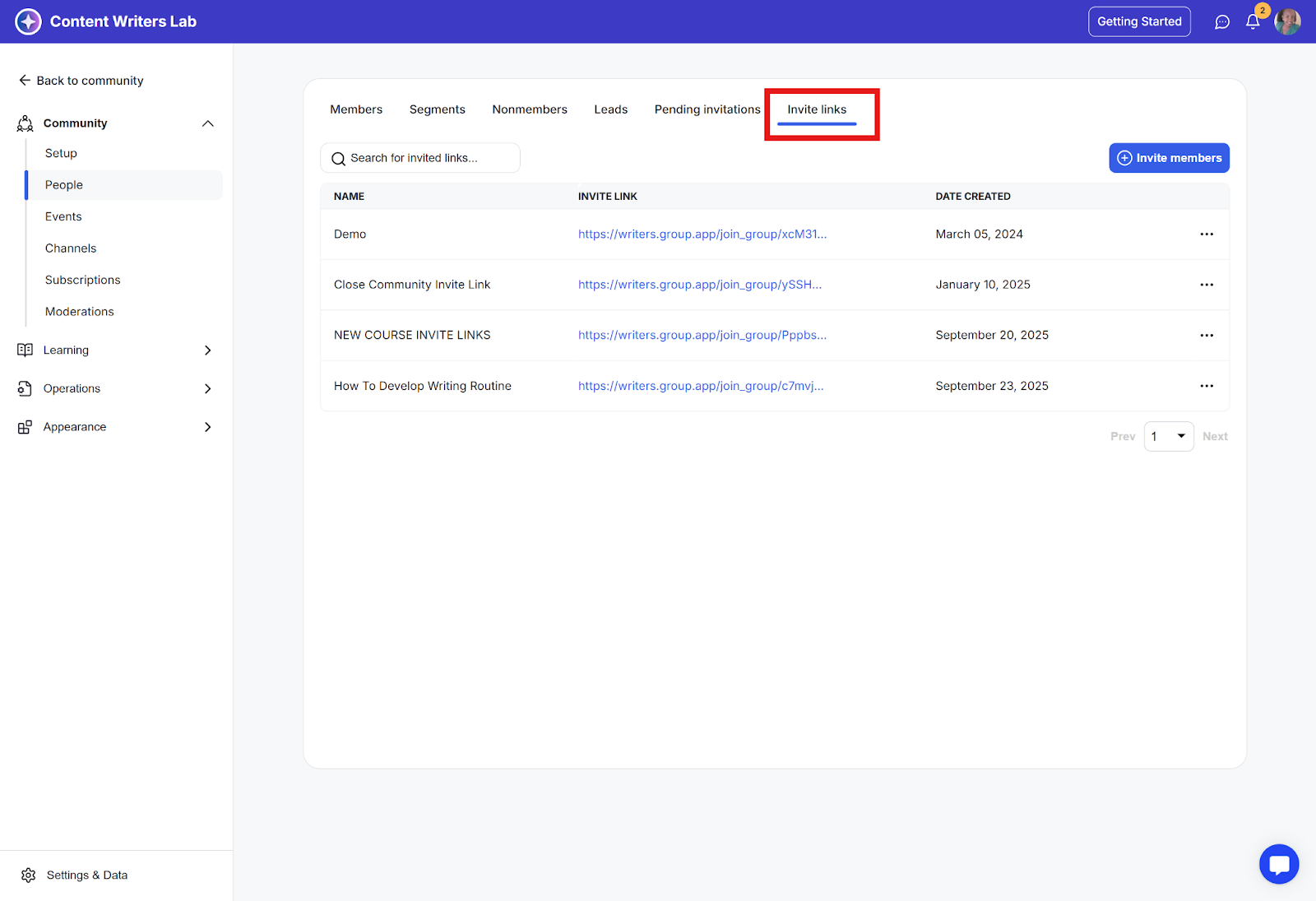1316x901 pixels.
Task: Click the Invite members button
Action: pos(1169,158)
